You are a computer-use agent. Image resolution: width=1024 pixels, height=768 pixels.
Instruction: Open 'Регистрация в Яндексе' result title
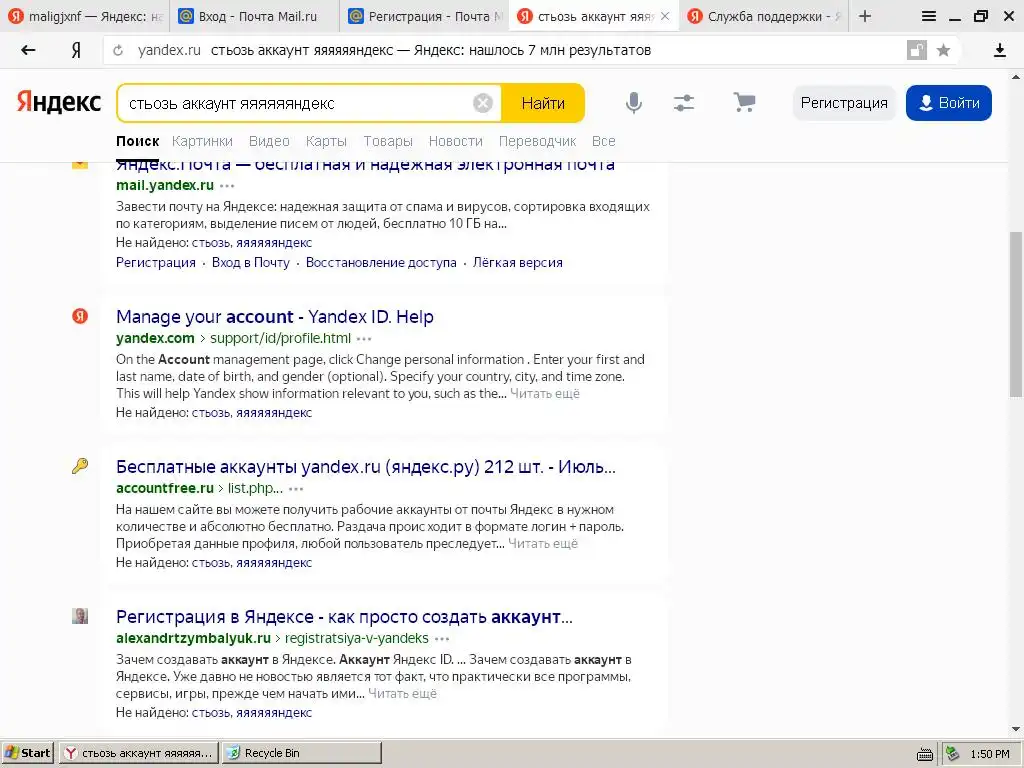point(344,617)
